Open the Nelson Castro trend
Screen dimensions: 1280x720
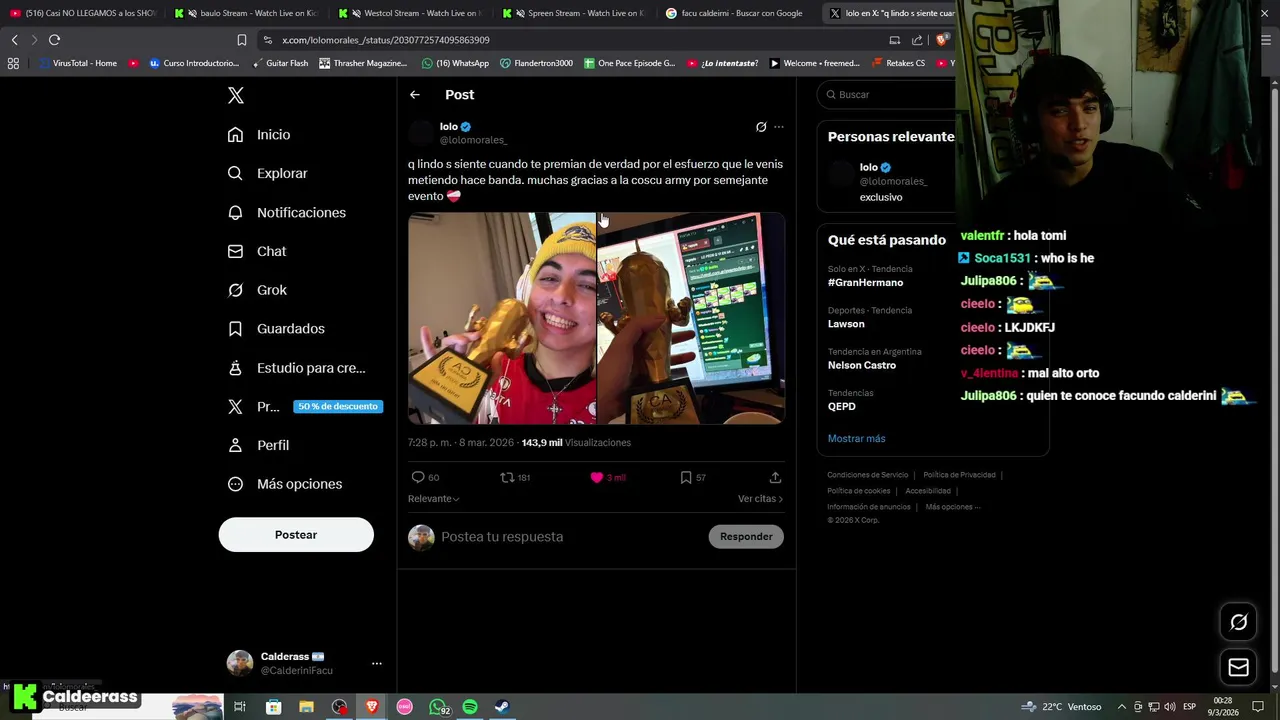click(862, 366)
